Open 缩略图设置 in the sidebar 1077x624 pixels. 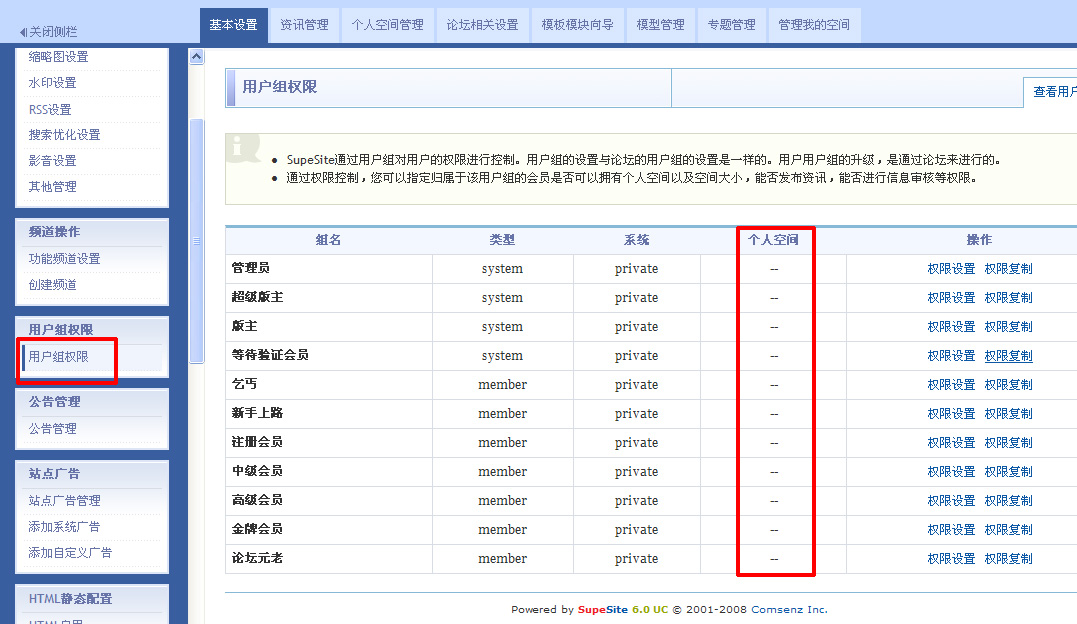tap(58, 57)
